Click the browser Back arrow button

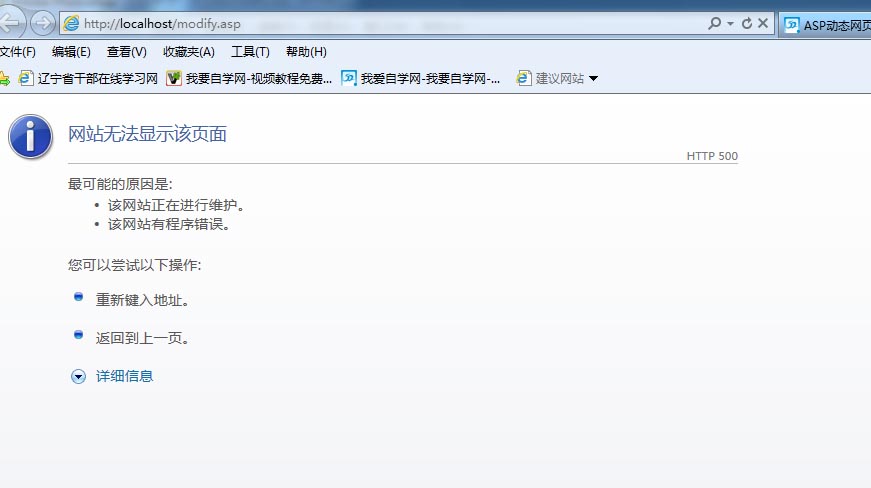tap(10, 23)
